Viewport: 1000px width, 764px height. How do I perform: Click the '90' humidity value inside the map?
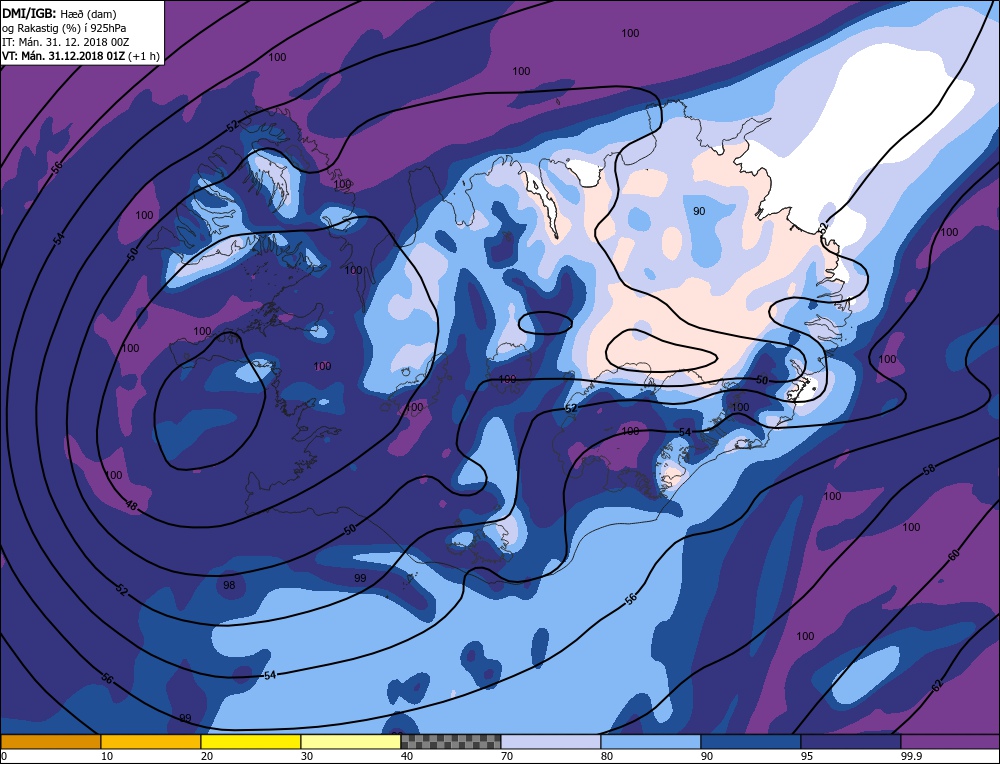[699, 211]
